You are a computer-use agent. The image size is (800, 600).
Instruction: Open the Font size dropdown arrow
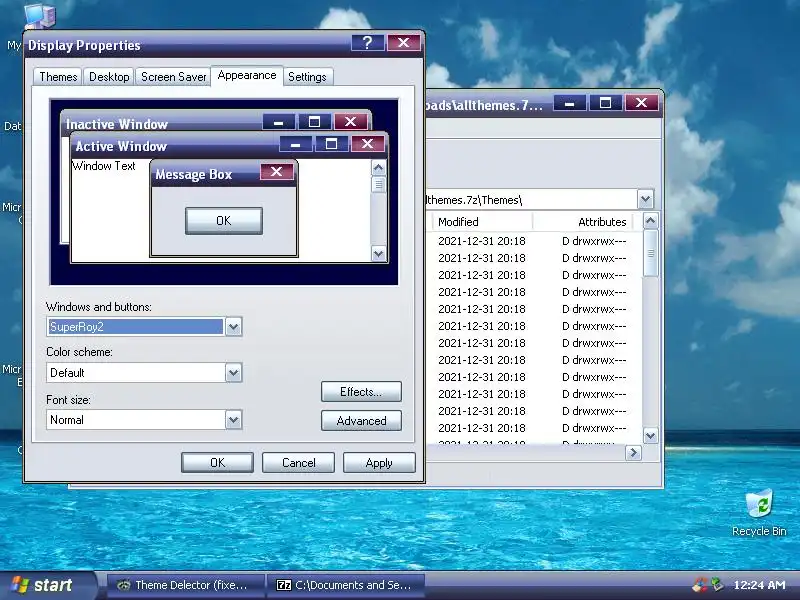pyautogui.click(x=233, y=420)
